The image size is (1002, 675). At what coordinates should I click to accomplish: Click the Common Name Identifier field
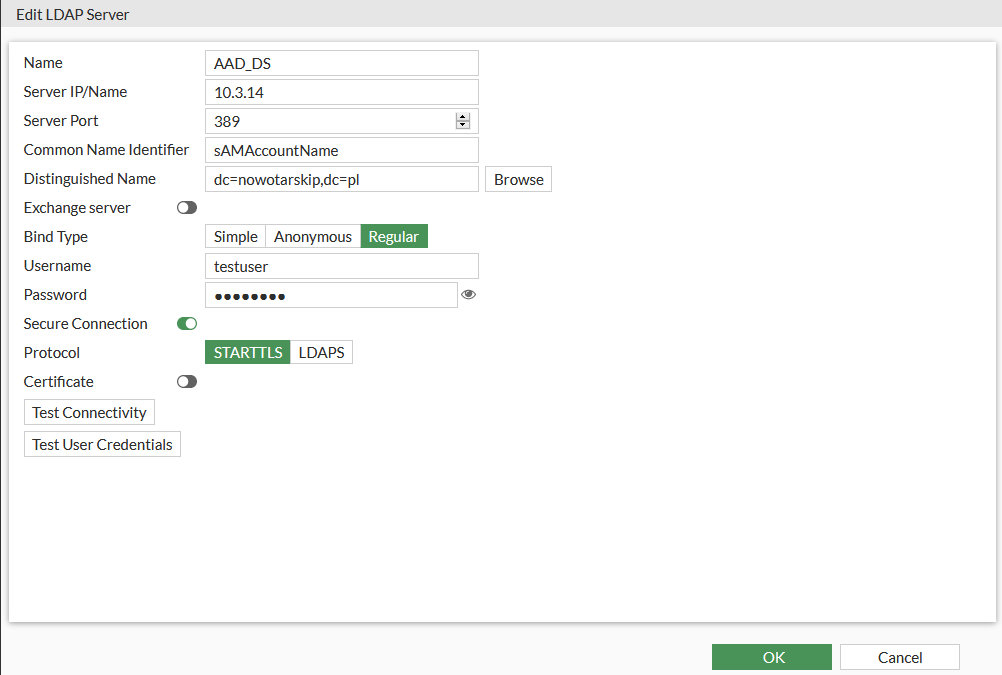(x=341, y=151)
